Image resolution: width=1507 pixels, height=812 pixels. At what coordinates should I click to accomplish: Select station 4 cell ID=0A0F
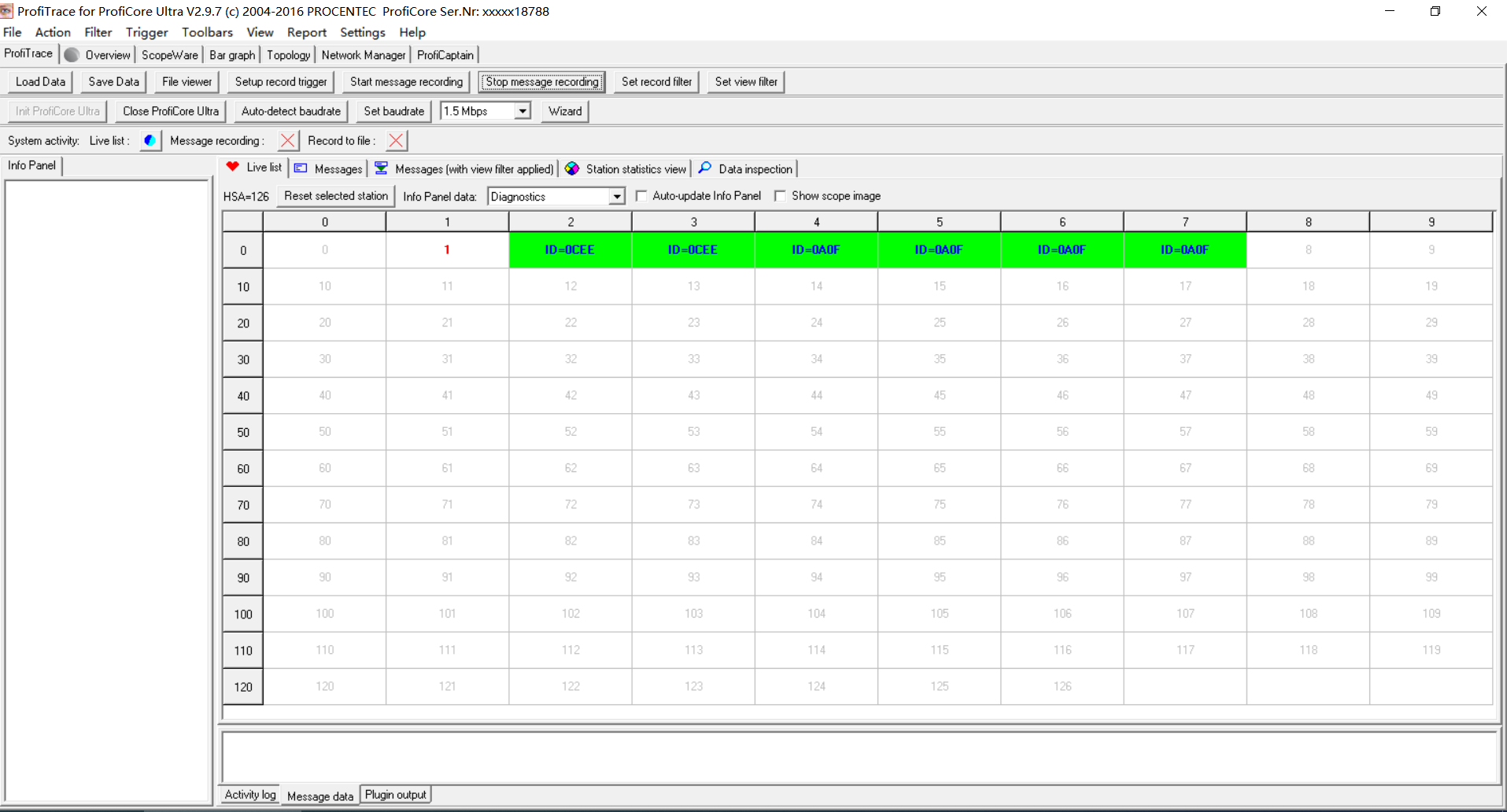click(816, 249)
